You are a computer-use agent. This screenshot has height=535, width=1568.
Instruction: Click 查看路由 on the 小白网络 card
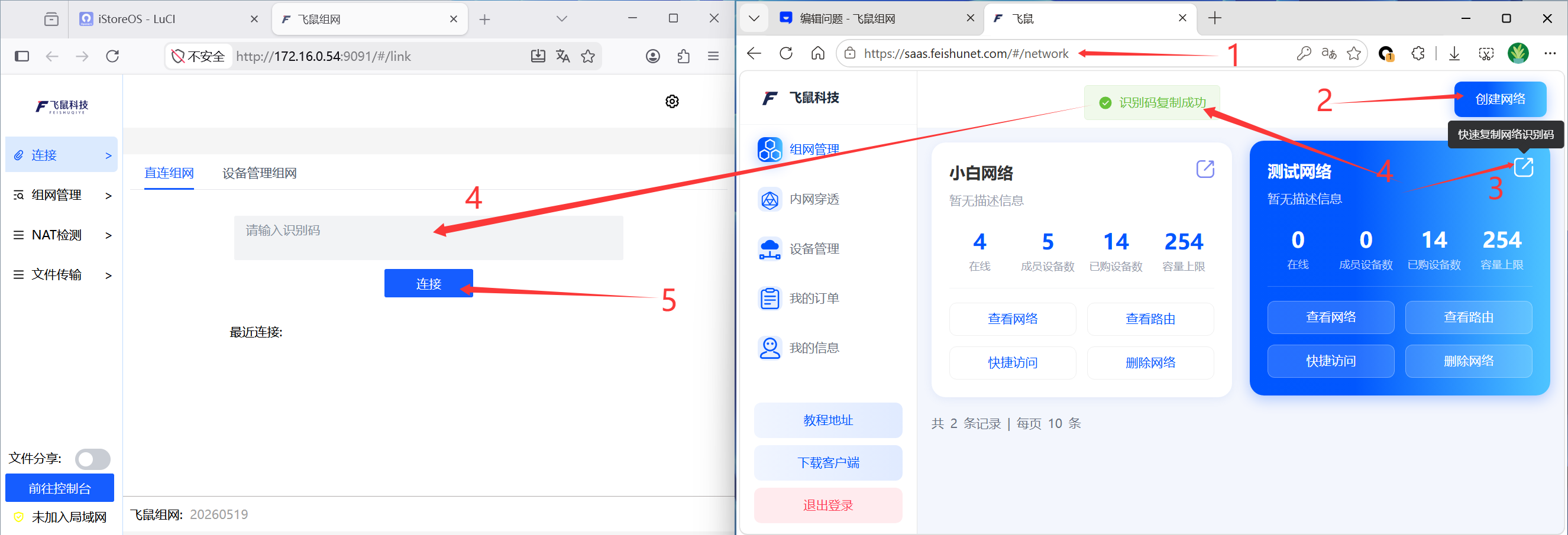1150,319
